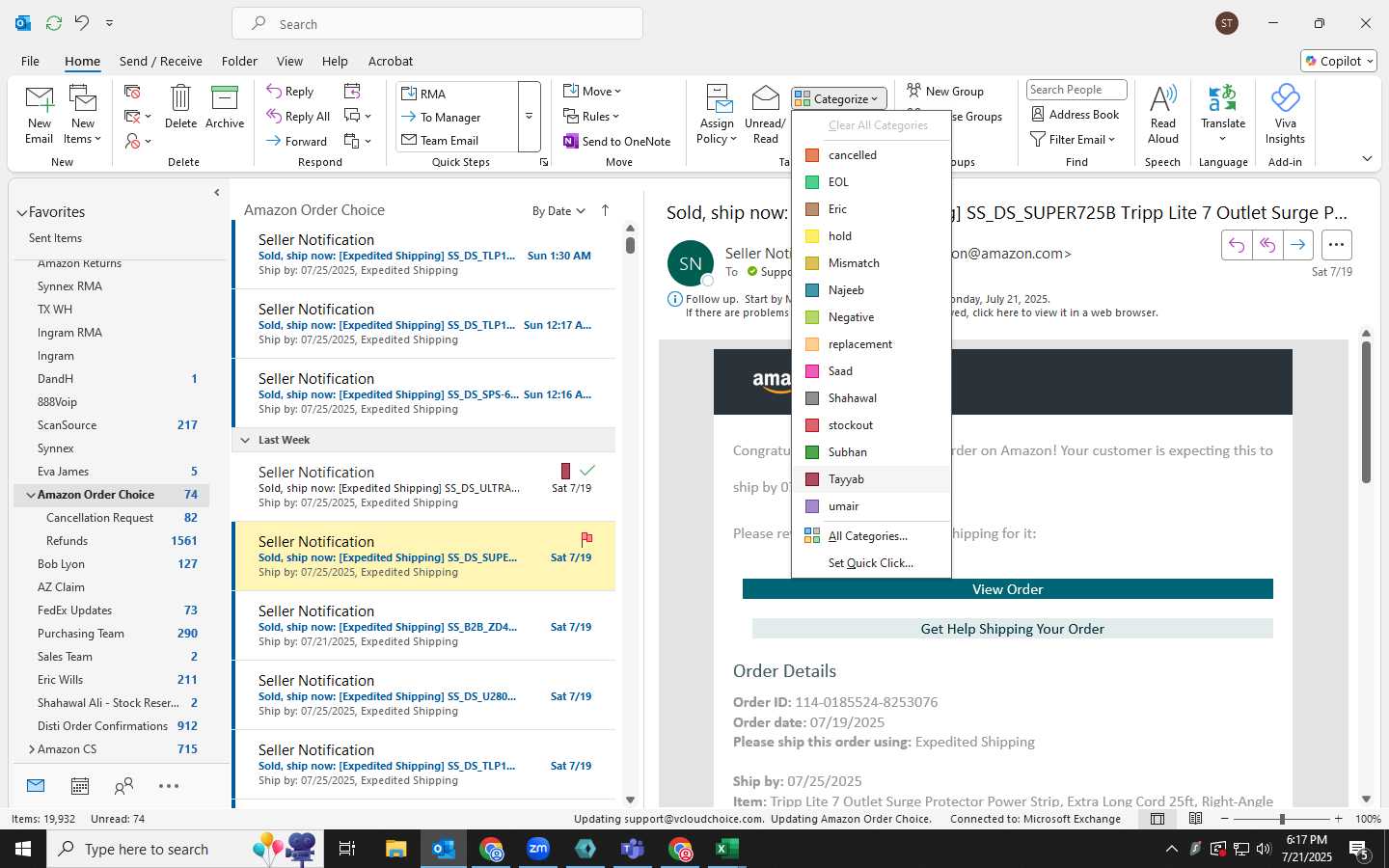This screenshot has height=868, width=1389.
Task: Switch to People view
Action: 123,786
